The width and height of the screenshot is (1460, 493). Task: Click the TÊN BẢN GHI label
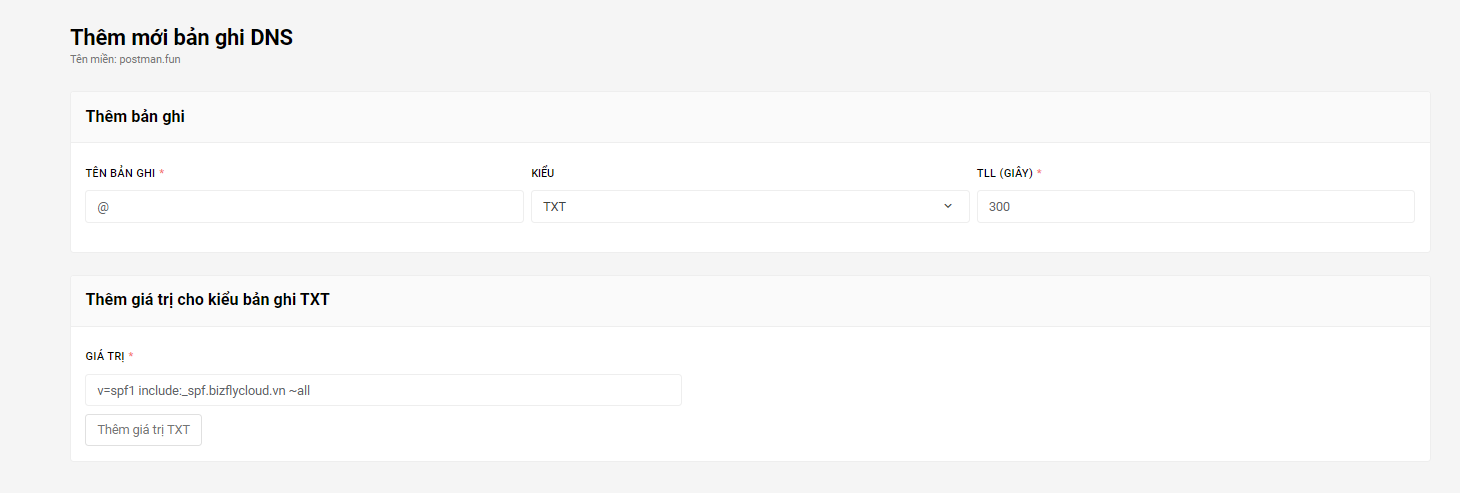tap(120, 173)
